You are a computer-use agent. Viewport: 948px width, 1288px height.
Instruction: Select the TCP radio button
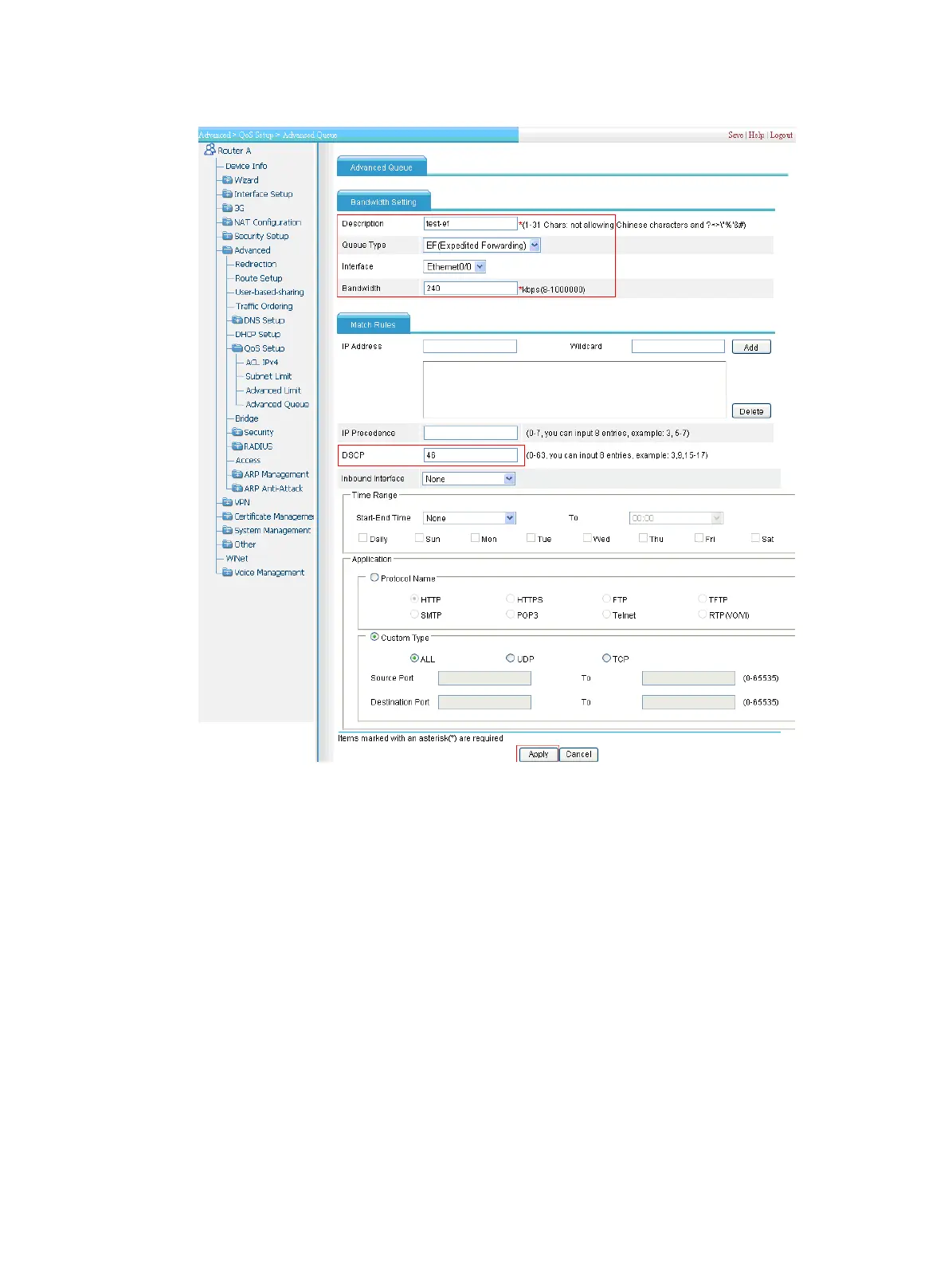pos(606,658)
